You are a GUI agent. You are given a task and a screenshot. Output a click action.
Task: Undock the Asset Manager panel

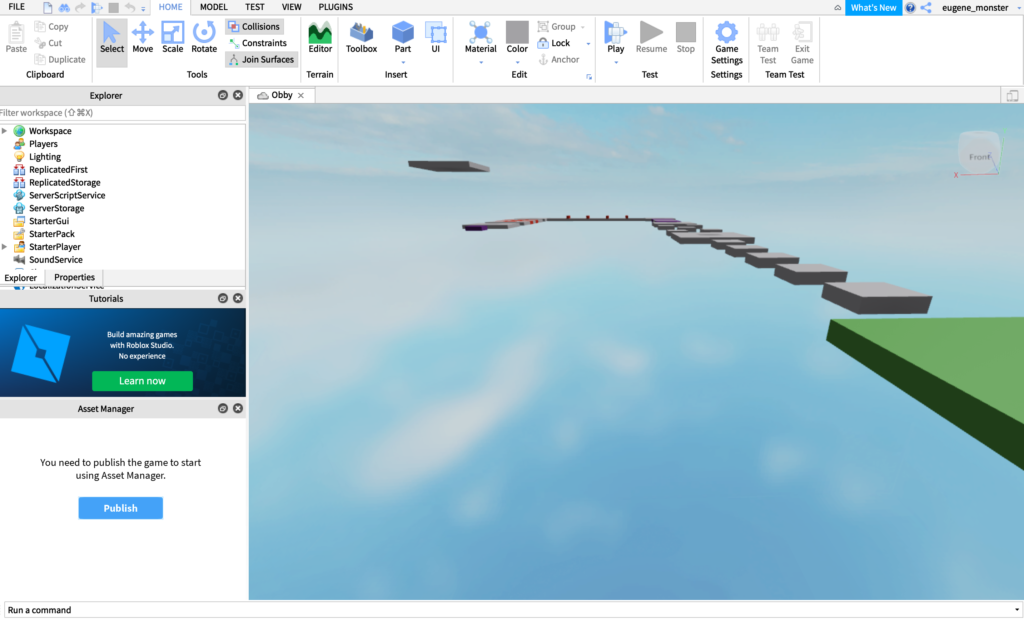point(223,408)
